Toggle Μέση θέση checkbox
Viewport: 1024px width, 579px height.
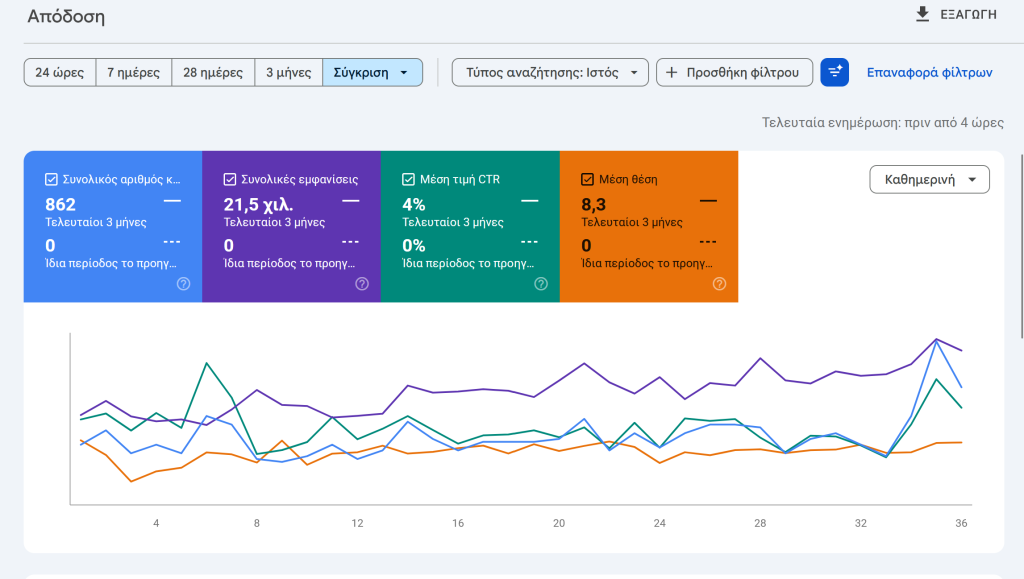[x=587, y=180]
